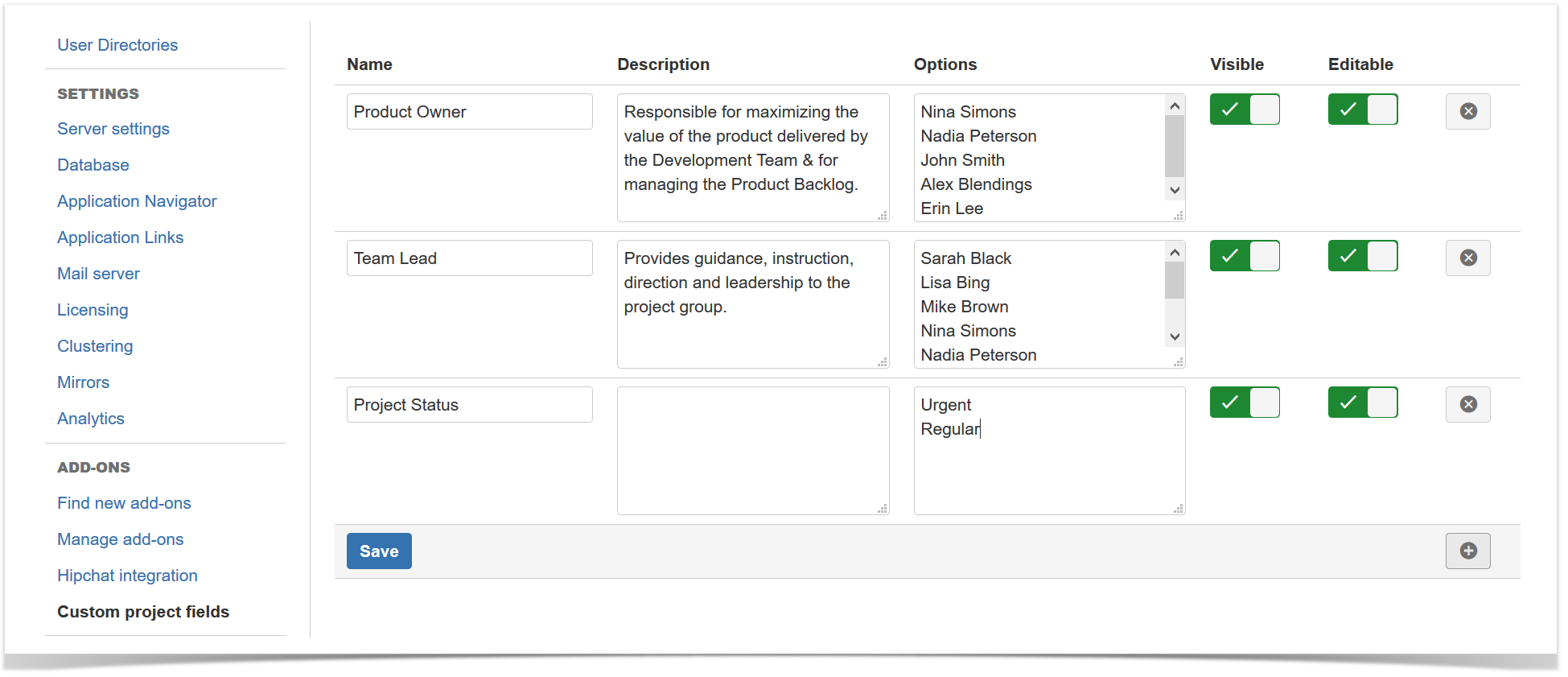
Task: Toggle Visible for Product Owner
Action: tap(1245, 109)
